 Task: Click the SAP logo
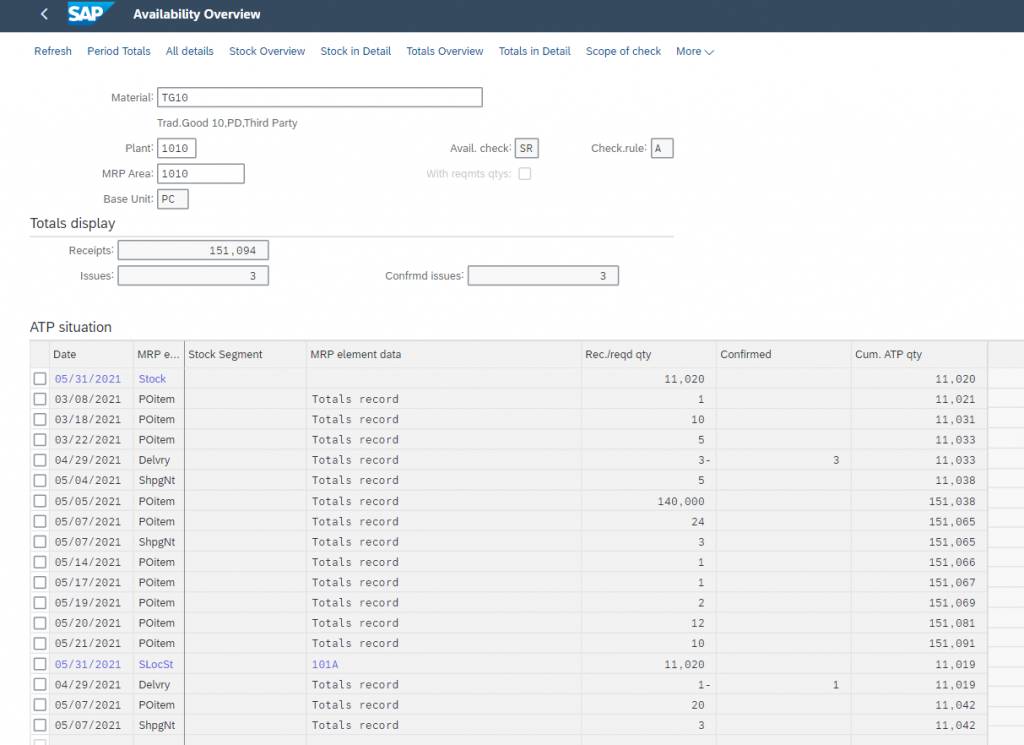click(90, 13)
